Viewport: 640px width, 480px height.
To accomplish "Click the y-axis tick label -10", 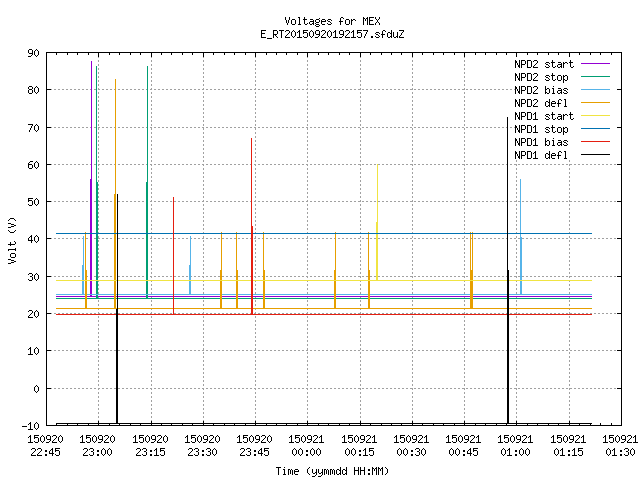I will click(x=31, y=426).
